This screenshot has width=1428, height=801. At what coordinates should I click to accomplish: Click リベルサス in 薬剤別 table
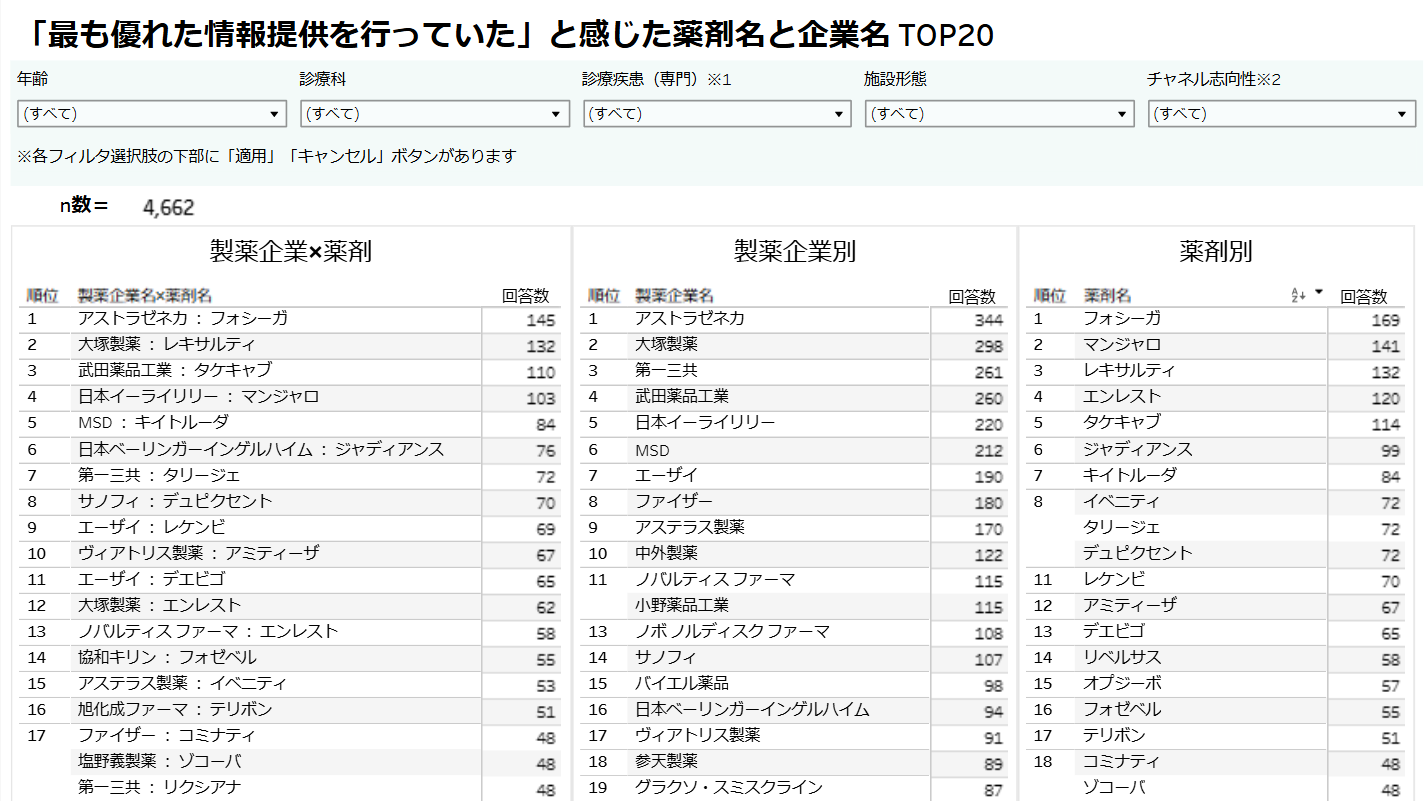coord(1123,657)
